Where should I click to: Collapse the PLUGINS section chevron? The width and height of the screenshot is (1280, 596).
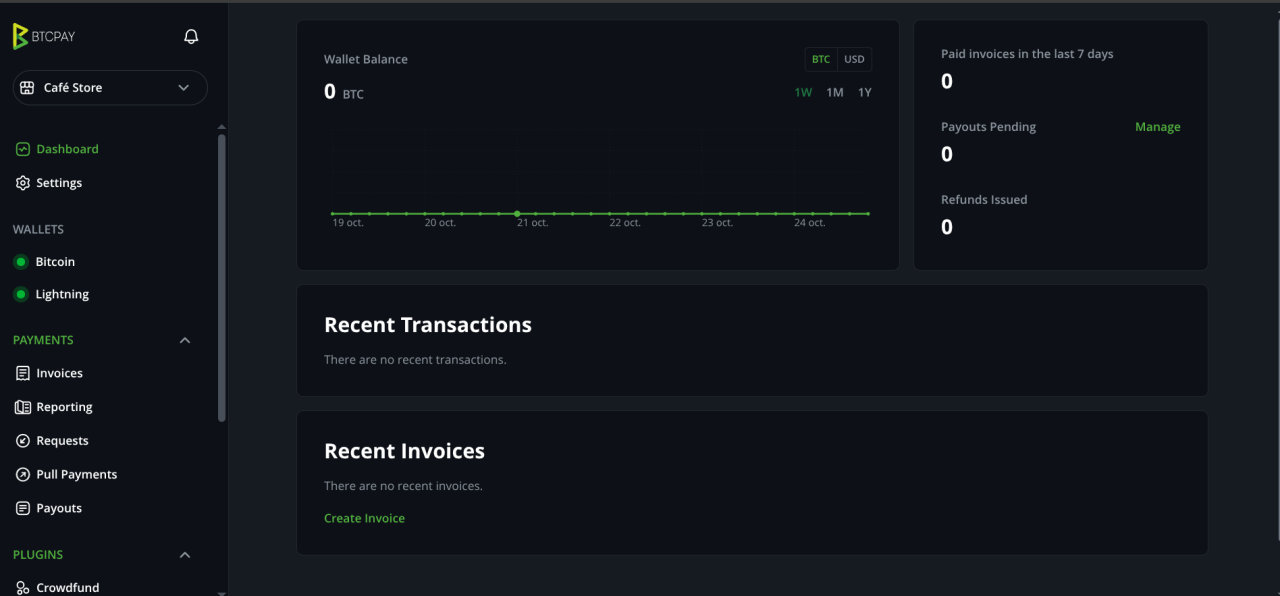point(184,554)
